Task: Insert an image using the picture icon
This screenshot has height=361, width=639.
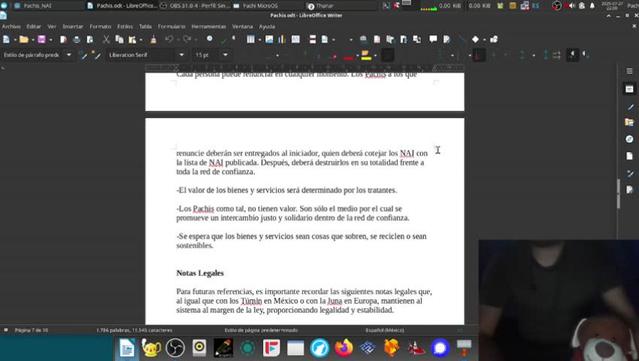Action: (x=269, y=40)
